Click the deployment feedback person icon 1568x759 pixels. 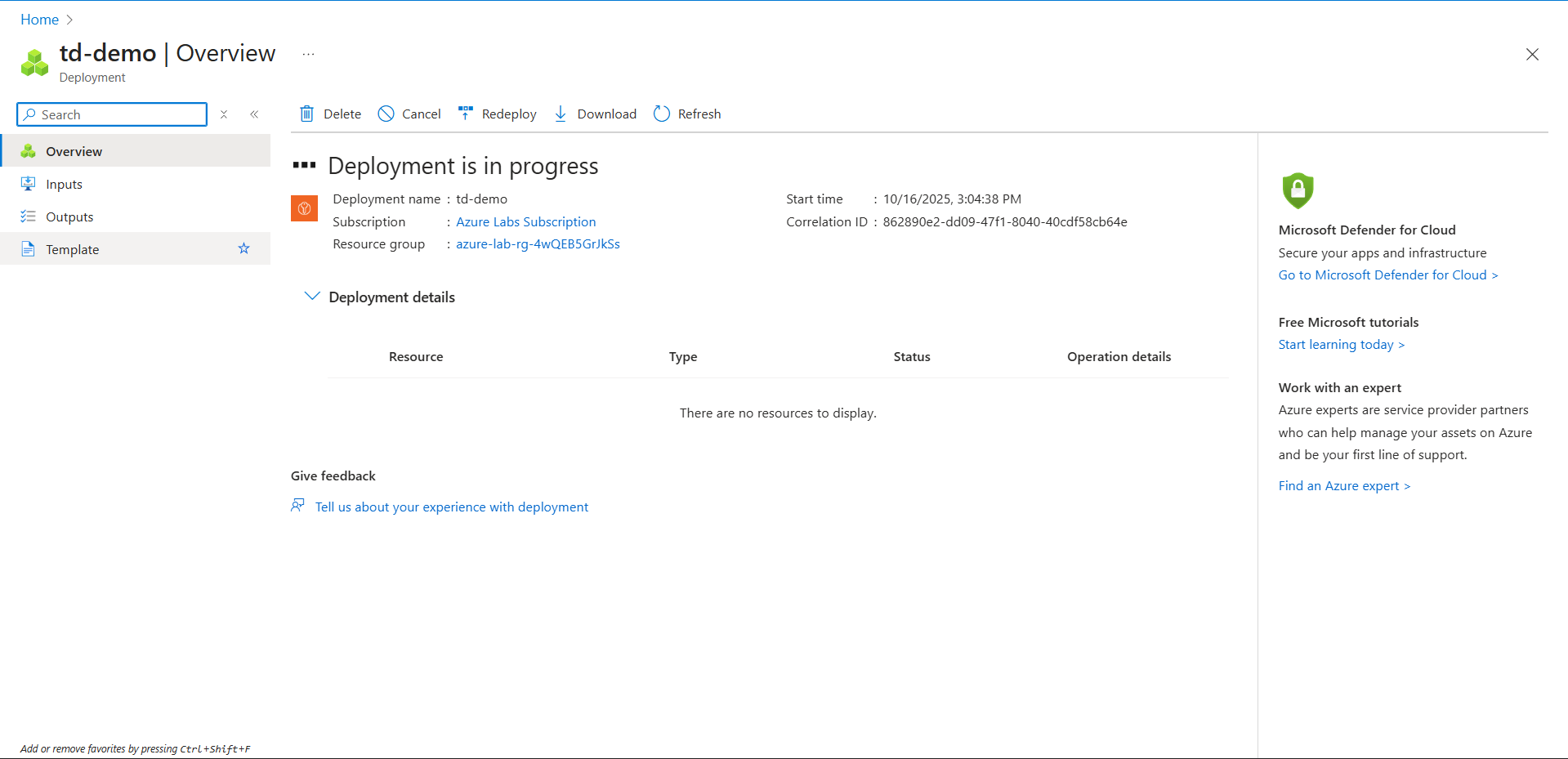coord(297,506)
